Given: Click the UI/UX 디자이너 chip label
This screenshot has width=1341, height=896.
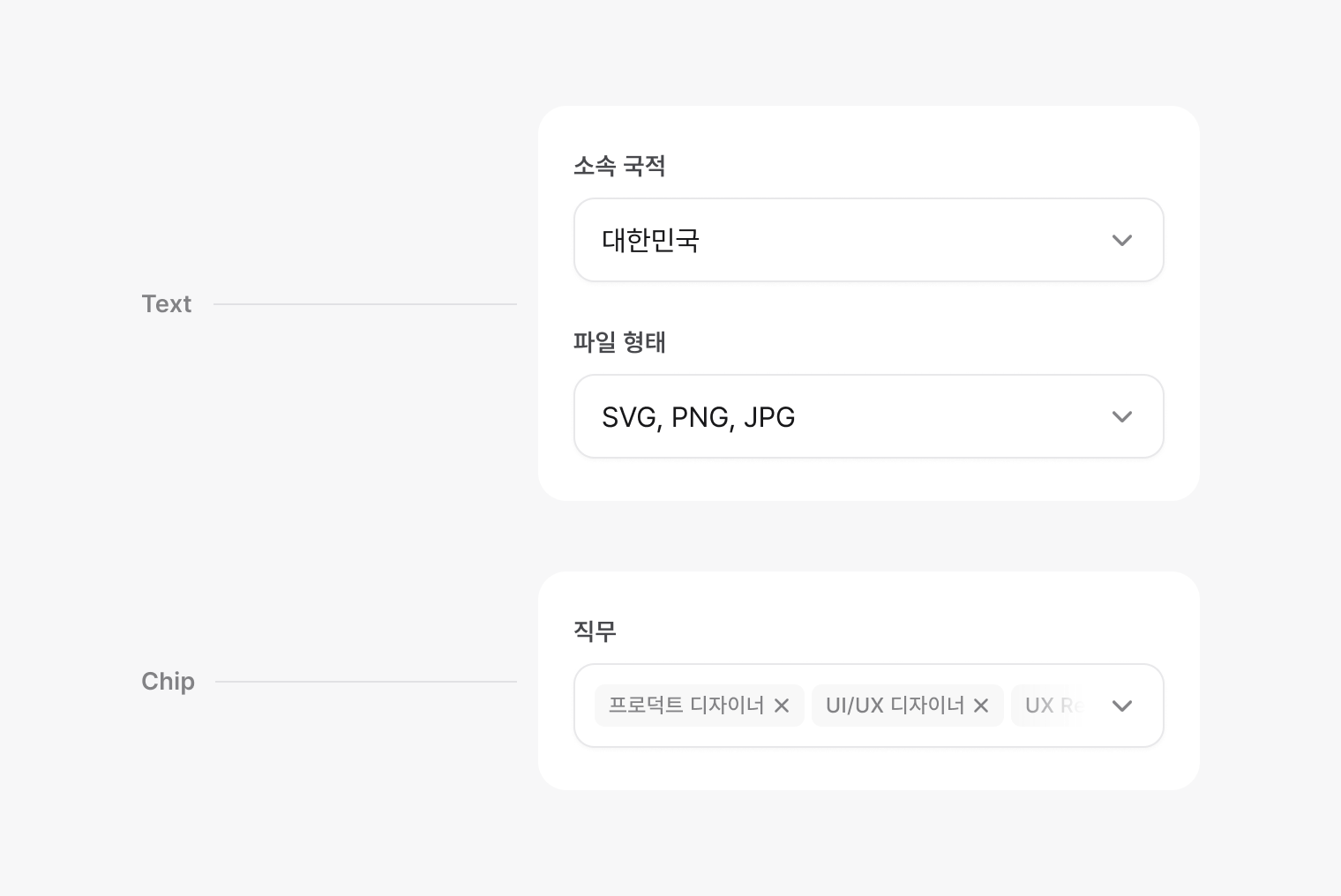Looking at the screenshot, I should click(x=895, y=706).
